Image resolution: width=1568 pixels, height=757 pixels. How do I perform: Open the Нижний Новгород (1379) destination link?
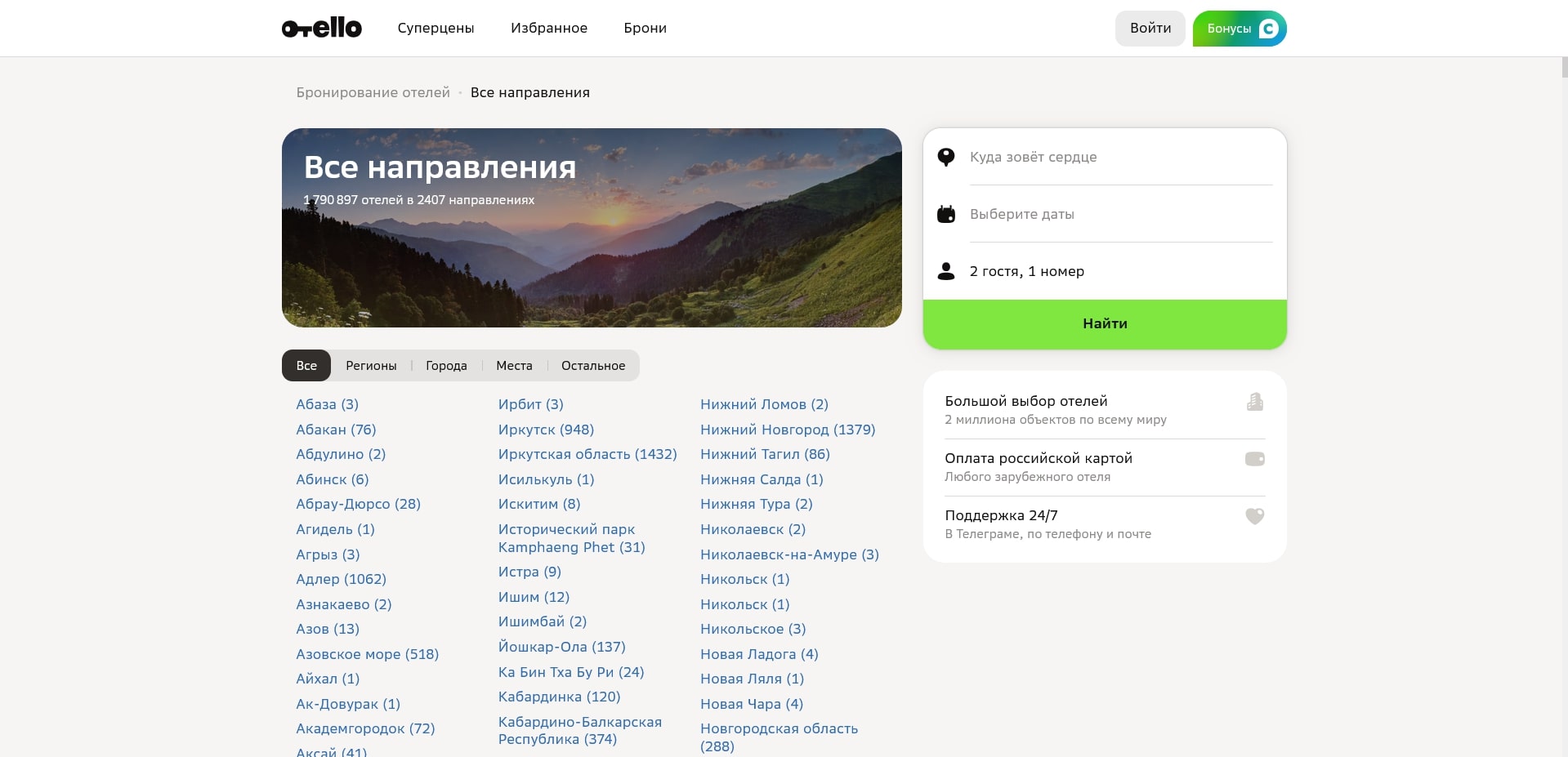coord(787,430)
